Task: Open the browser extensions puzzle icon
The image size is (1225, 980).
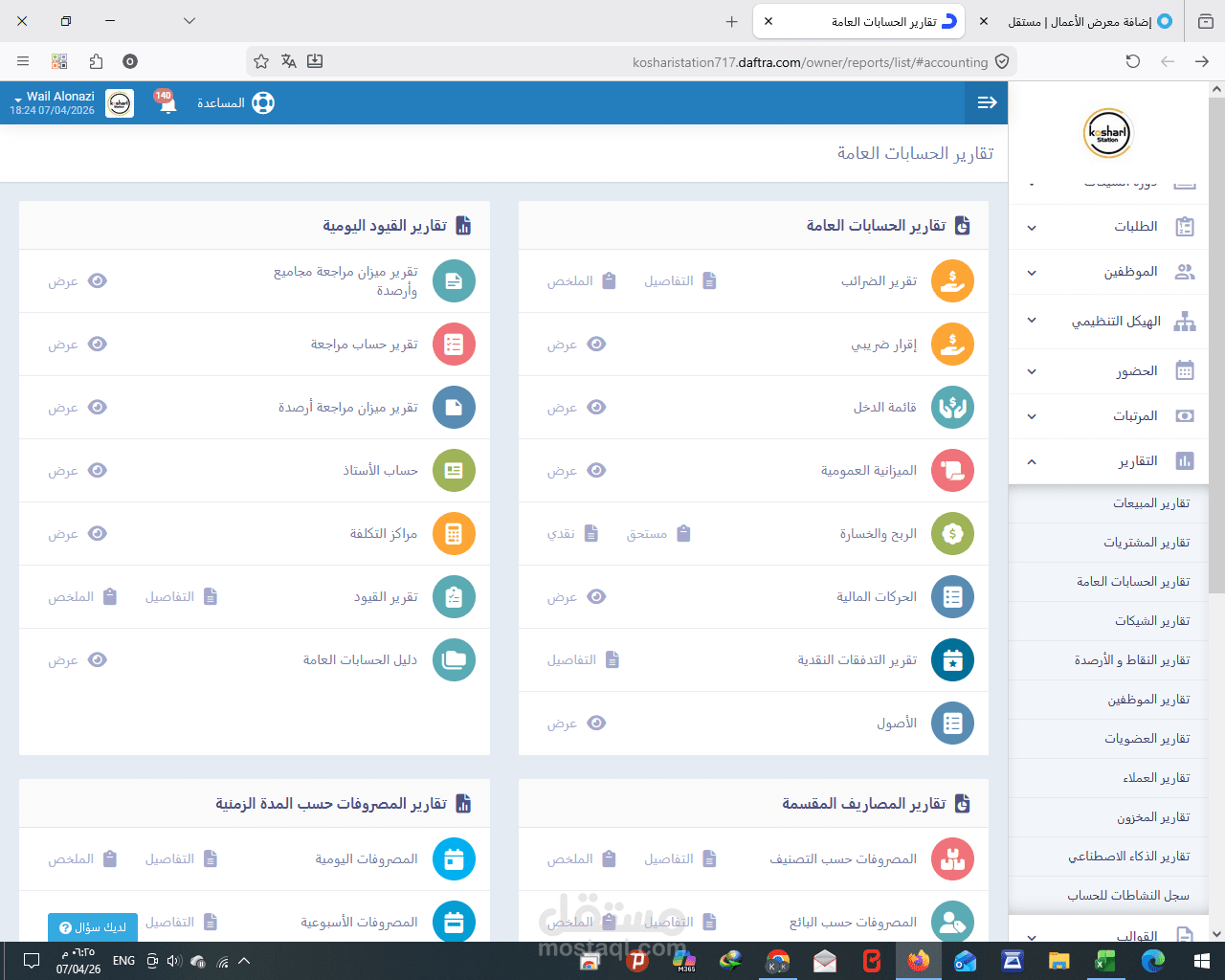Action: (96, 61)
